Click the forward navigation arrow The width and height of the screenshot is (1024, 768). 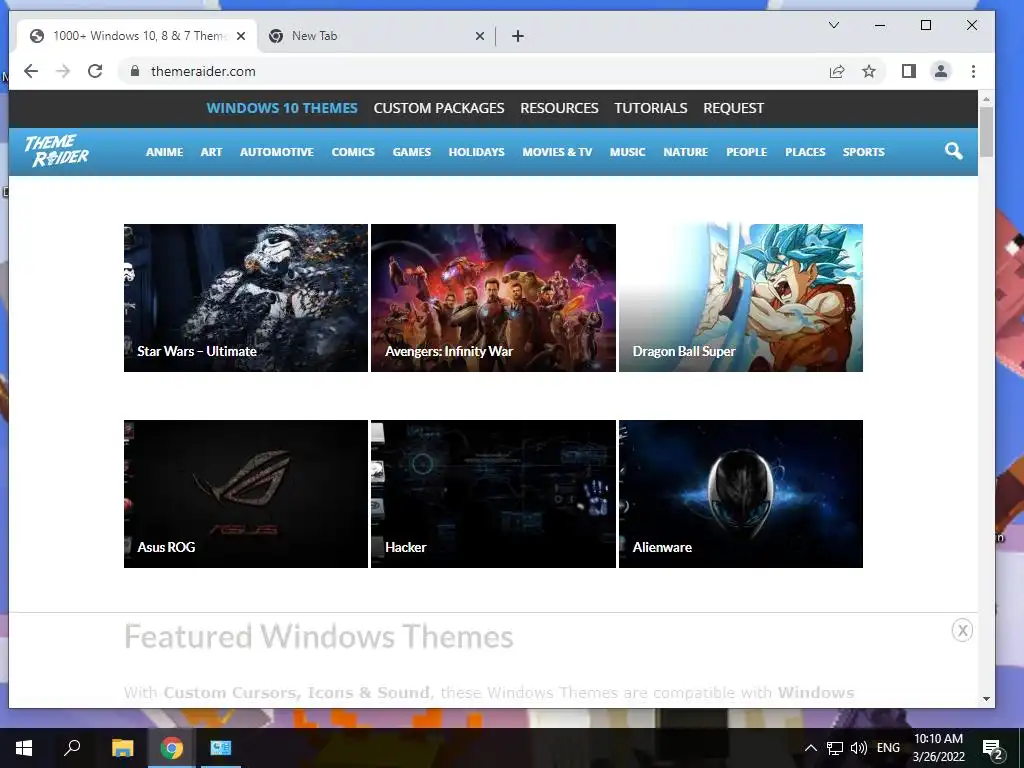pyautogui.click(x=63, y=71)
